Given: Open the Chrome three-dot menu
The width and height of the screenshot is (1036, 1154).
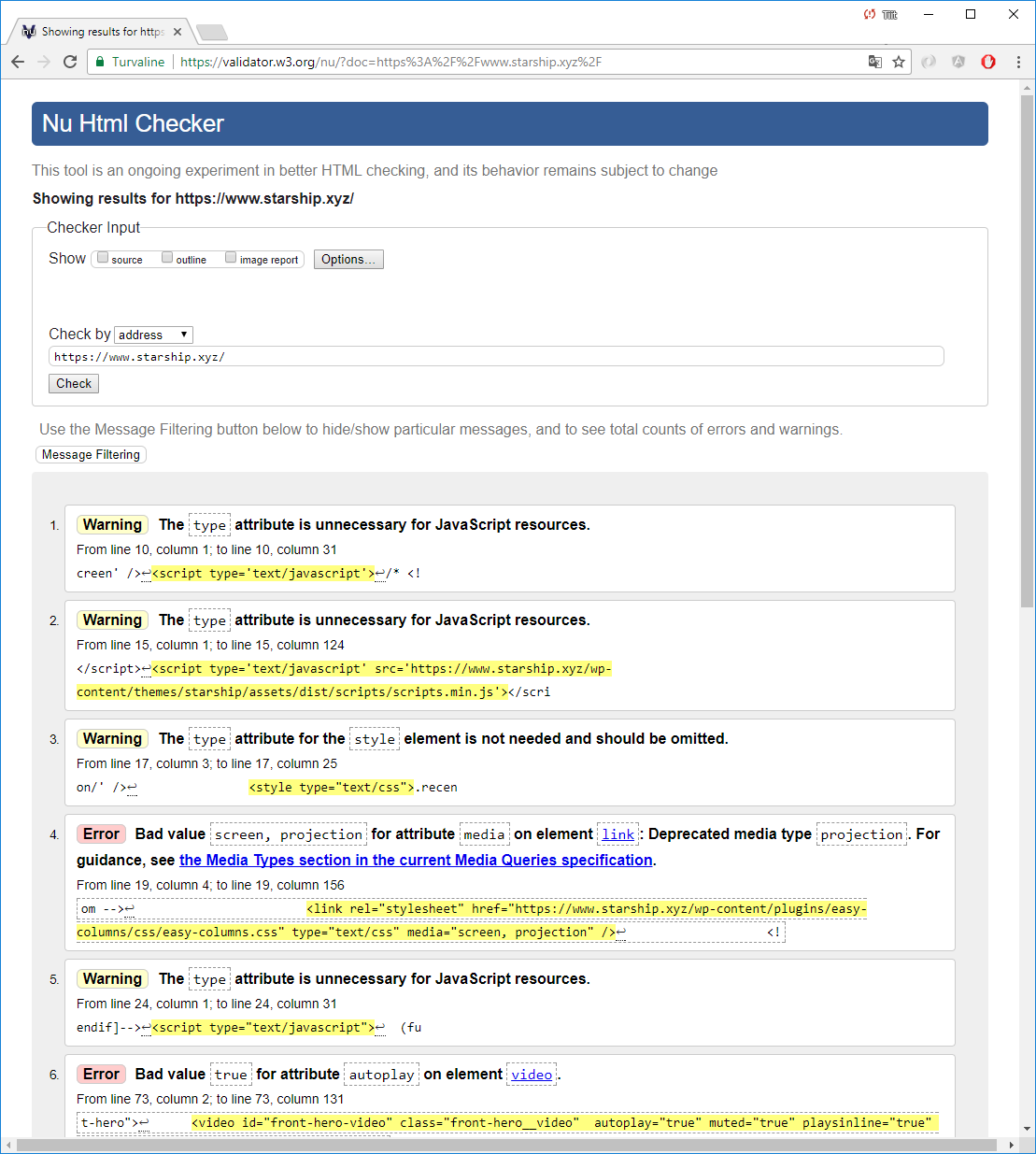Looking at the screenshot, I should coord(1018,62).
